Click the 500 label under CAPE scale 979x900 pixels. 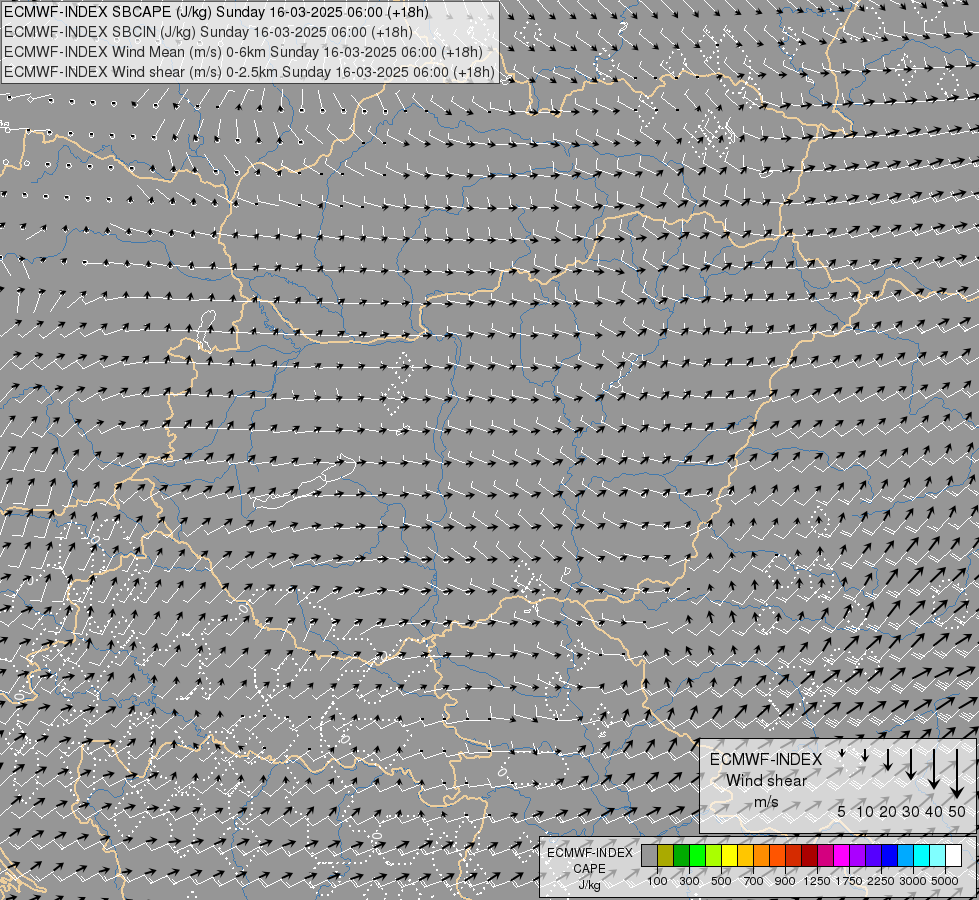721,881
